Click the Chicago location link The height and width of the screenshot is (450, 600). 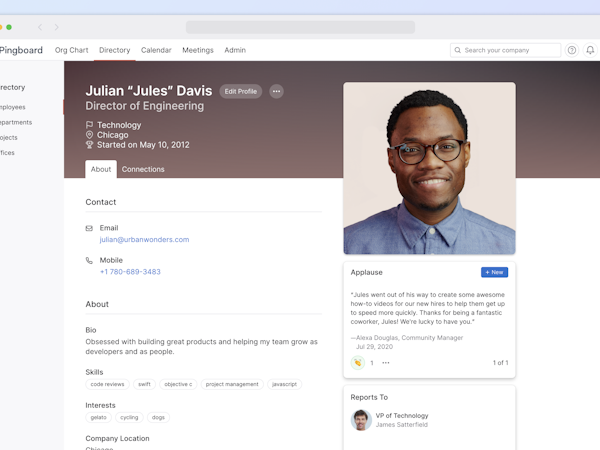pos(112,135)
